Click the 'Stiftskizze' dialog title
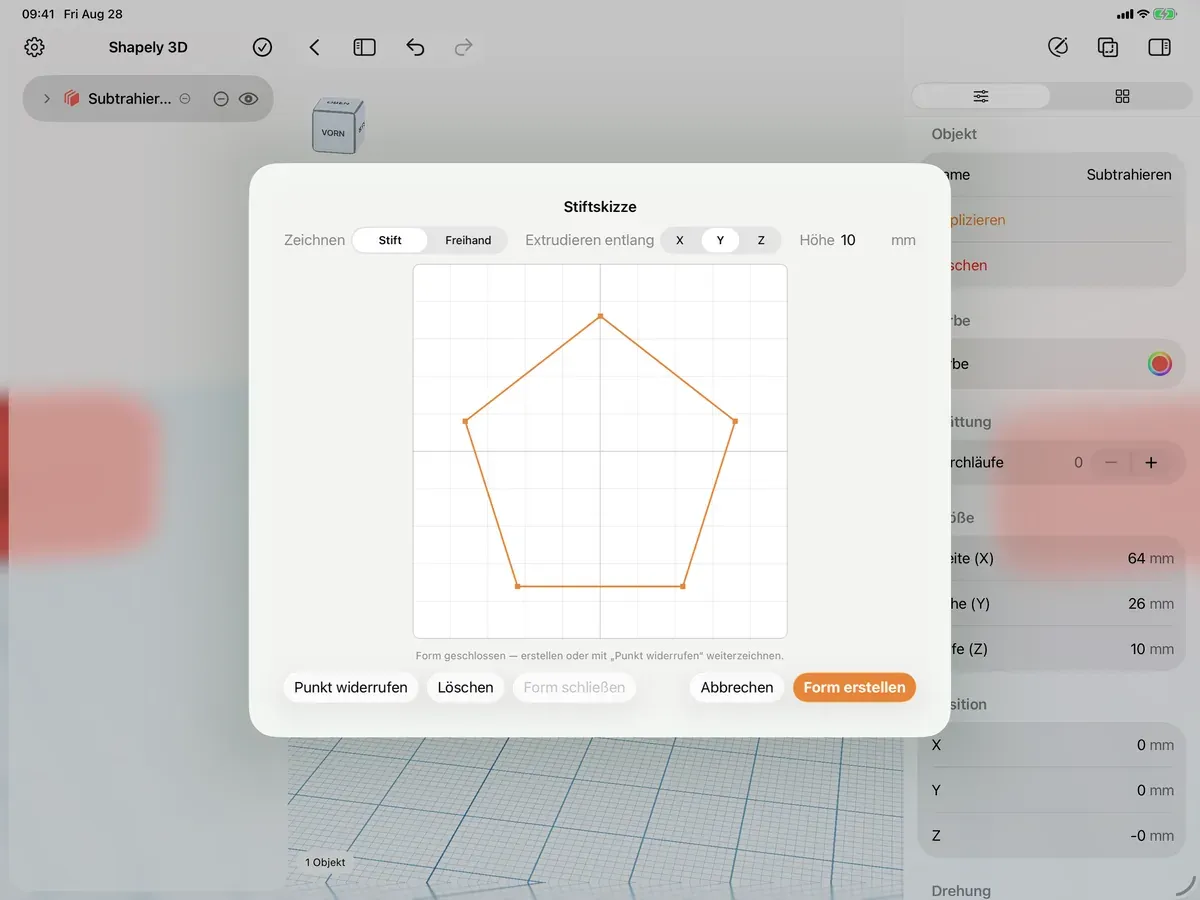The width and height of the screenshot is (1200, 900). (600, 207)
